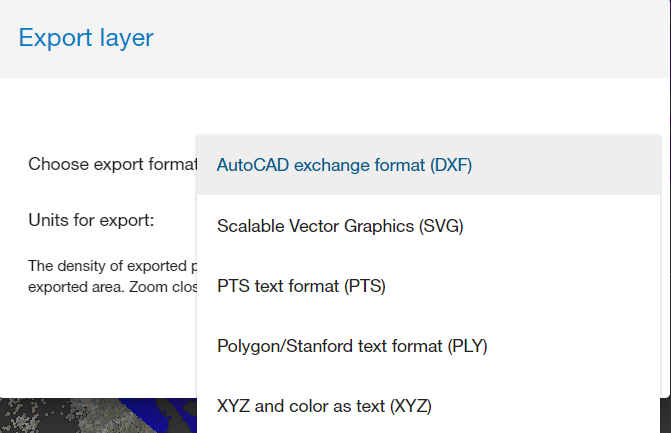Click the Choose export format label
Screen dimensions: 671x433
(110, 164)
